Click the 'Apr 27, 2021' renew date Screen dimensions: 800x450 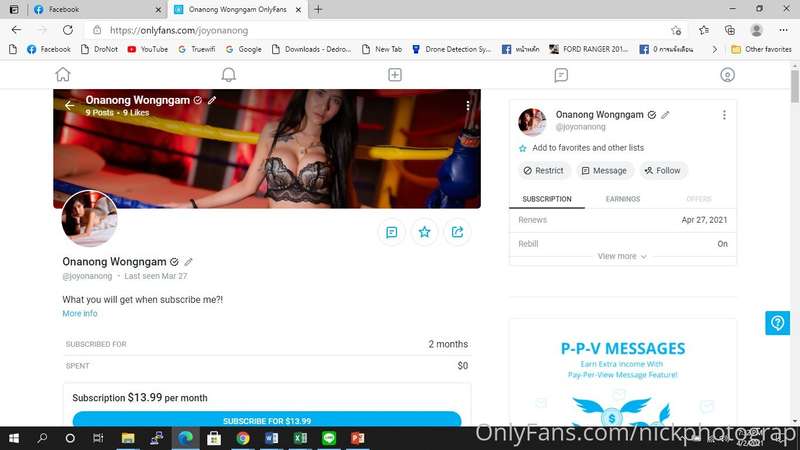point(704,220)
